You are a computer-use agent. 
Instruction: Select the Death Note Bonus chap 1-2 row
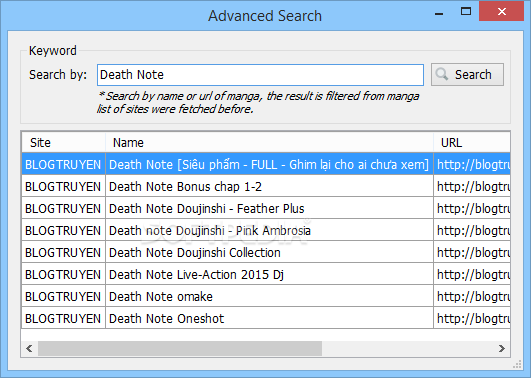(266, 186)
